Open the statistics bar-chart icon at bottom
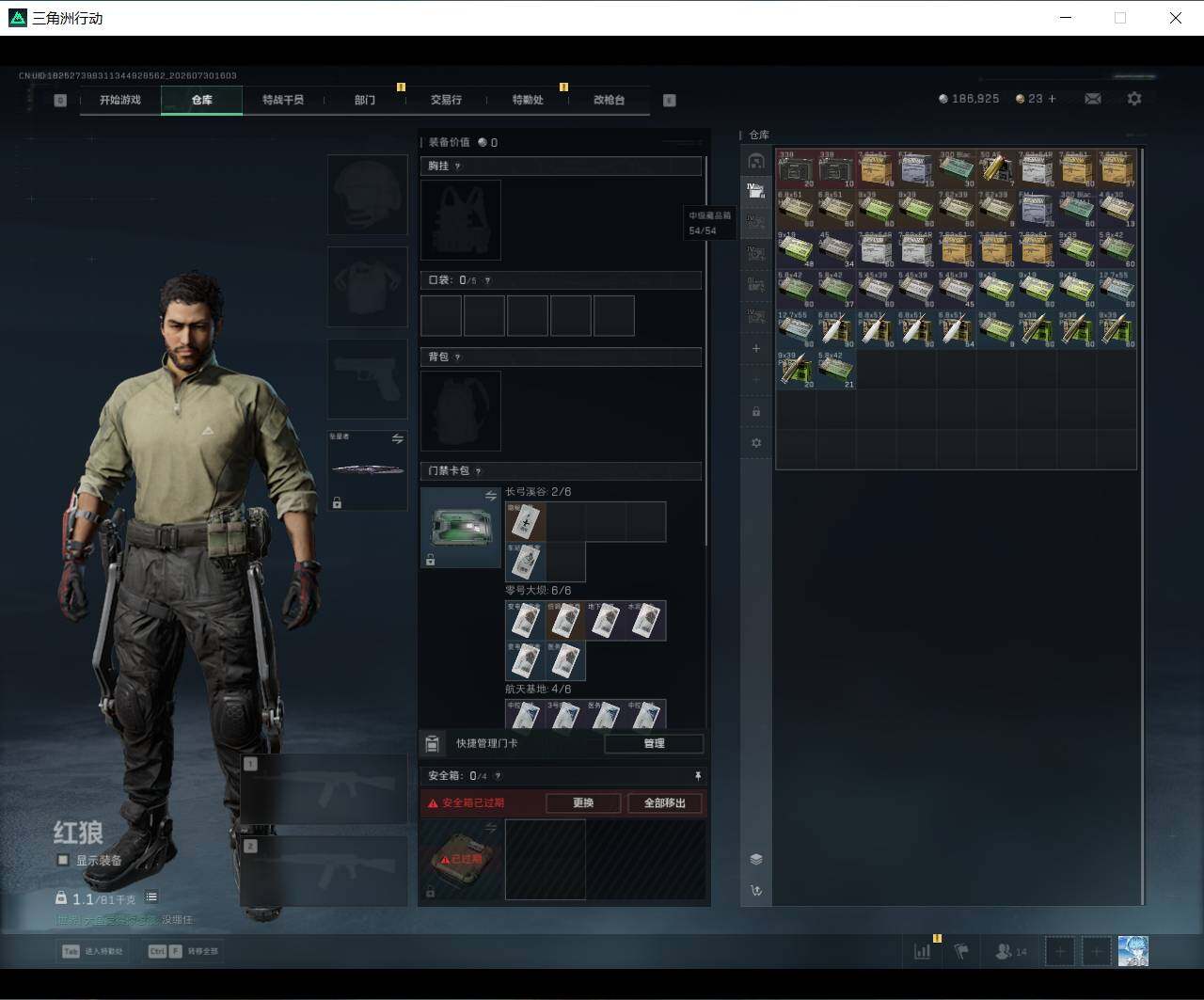 [x=923, y=951]
